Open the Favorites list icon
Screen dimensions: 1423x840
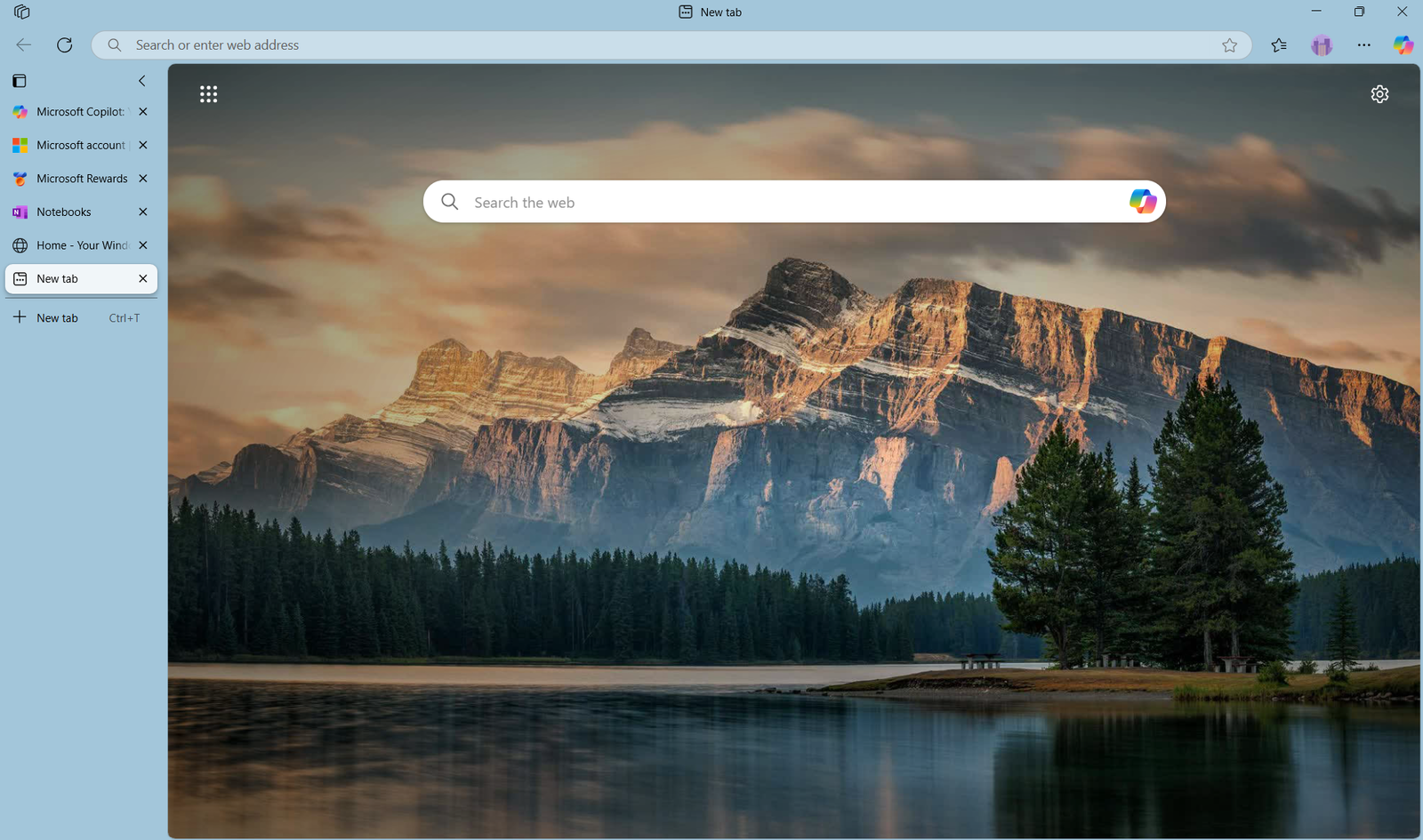click(x=1279, y=45)
